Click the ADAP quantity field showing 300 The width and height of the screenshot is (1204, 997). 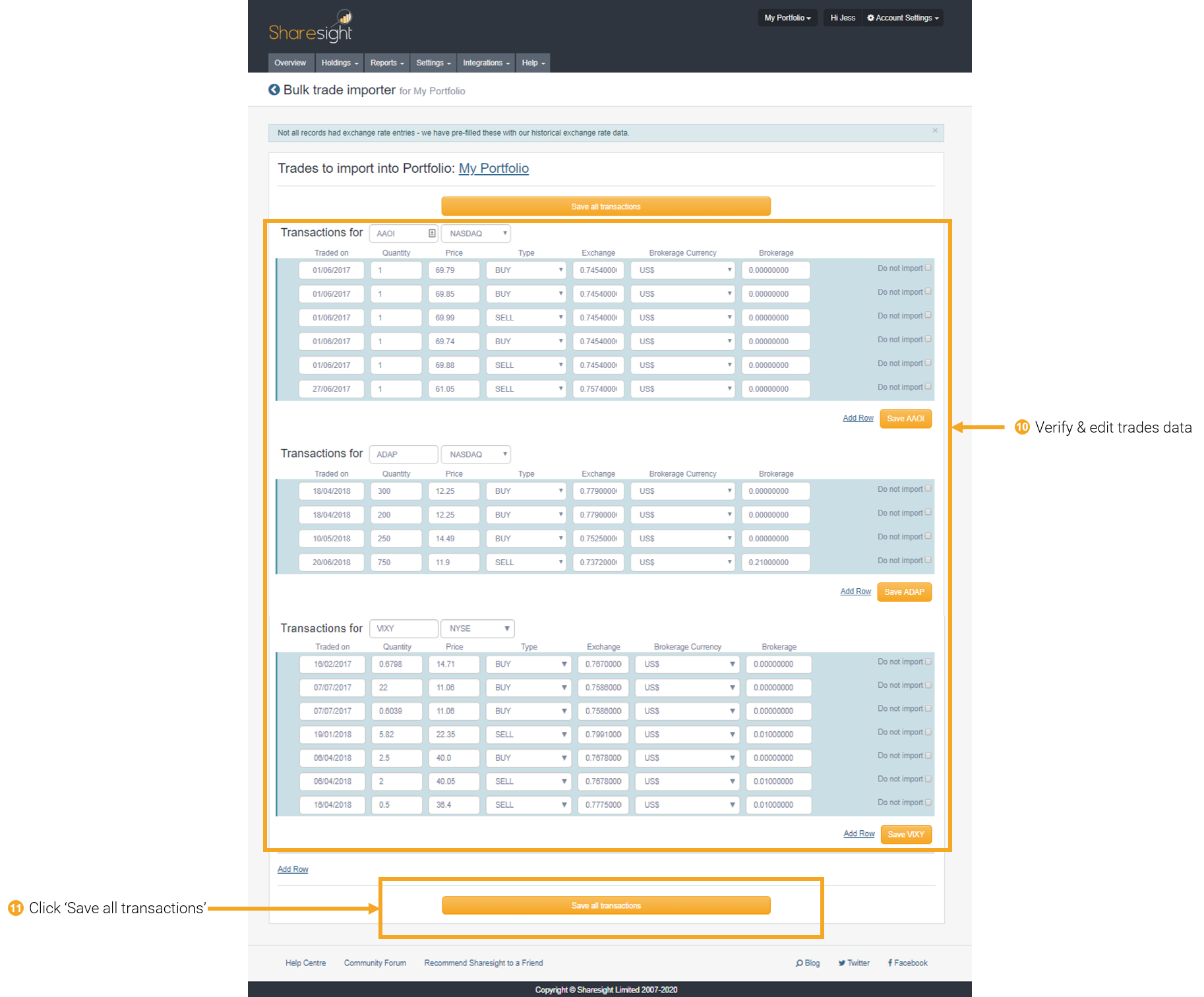396,491
